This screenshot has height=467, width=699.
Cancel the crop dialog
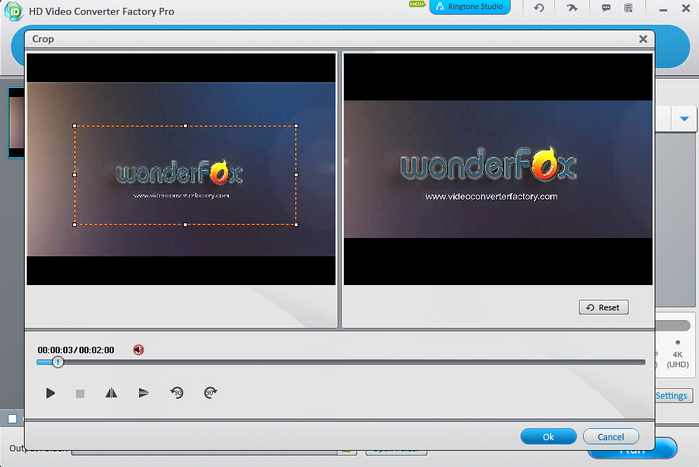(x=611, y=437)
